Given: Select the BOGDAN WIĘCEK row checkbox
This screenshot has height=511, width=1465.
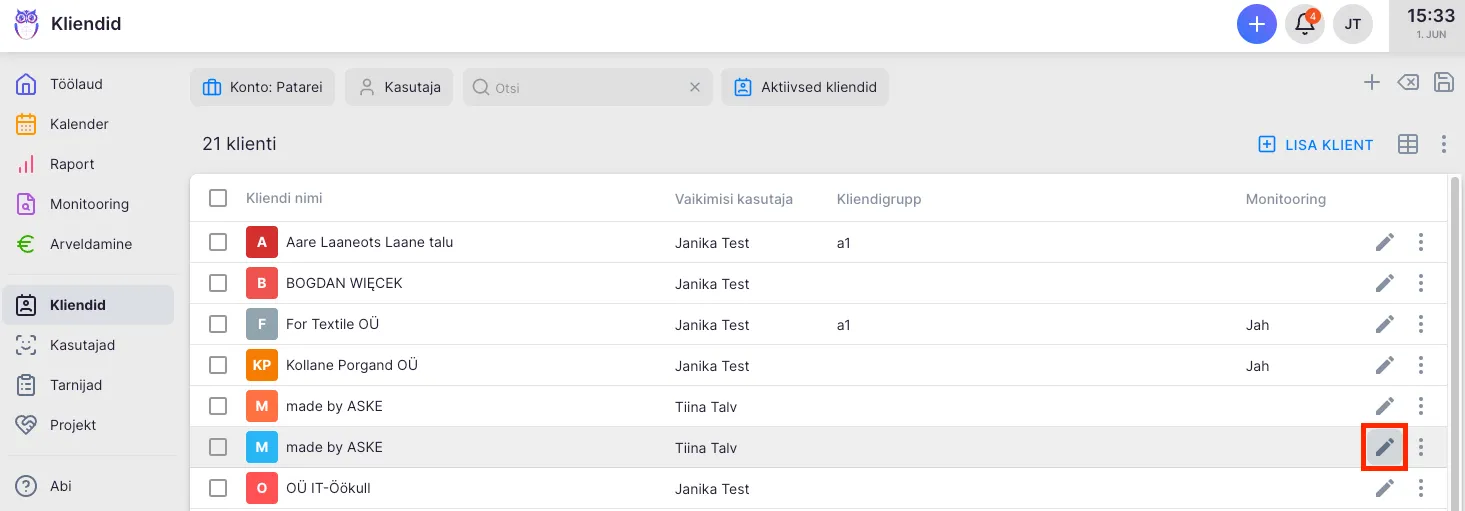Looking at the screenshot, I should 218,283.
